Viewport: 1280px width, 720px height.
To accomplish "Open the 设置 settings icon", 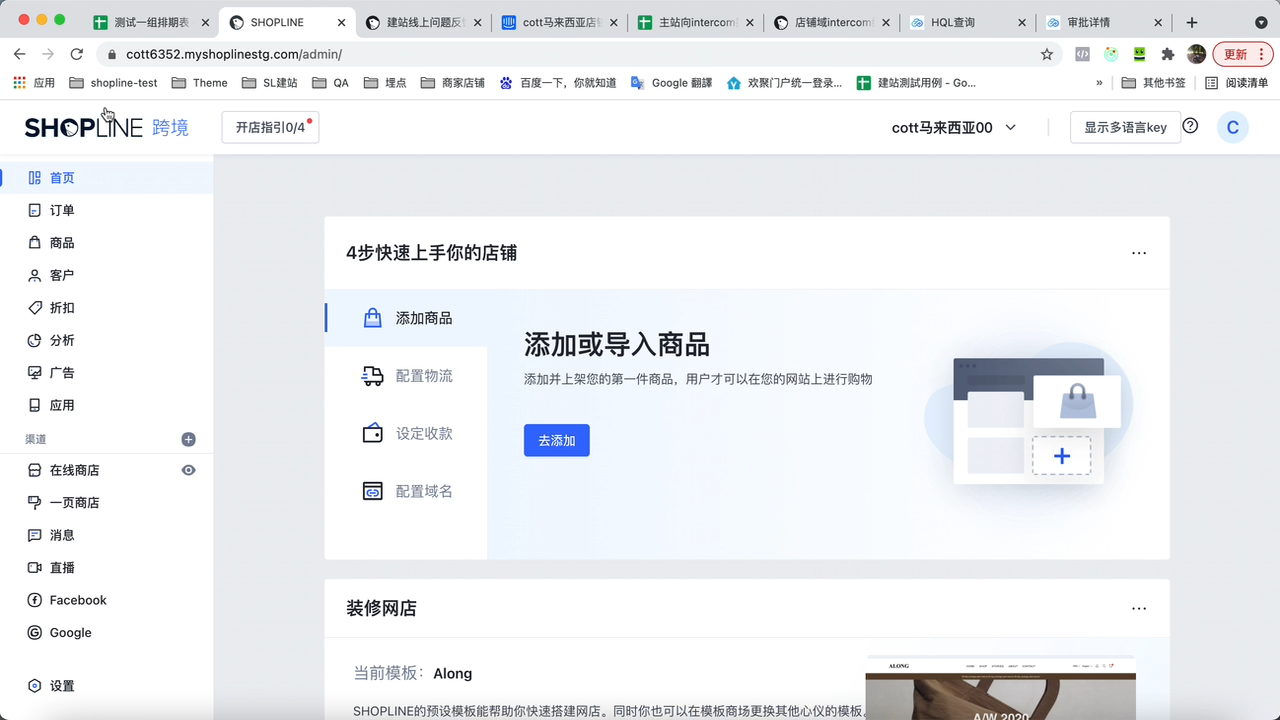I will coord(35,686).
